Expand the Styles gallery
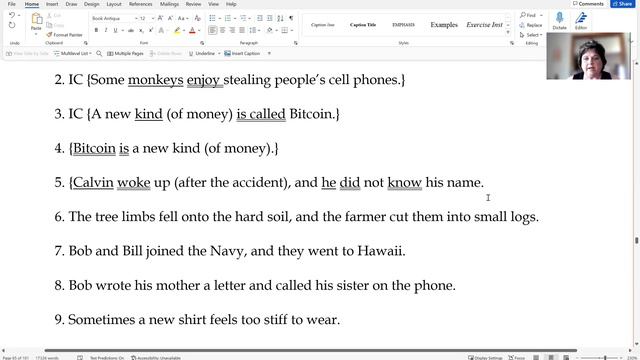Viewport: 640px width, 360px height. point(508,32)
